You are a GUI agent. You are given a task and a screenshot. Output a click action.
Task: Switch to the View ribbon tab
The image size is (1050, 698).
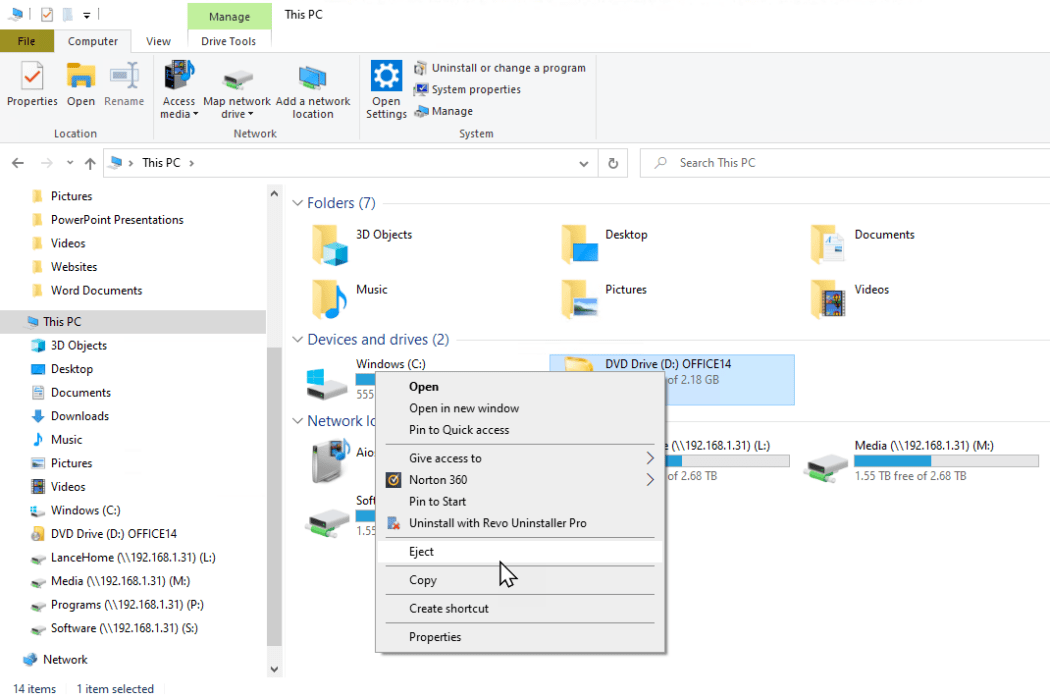click(158, 41)
